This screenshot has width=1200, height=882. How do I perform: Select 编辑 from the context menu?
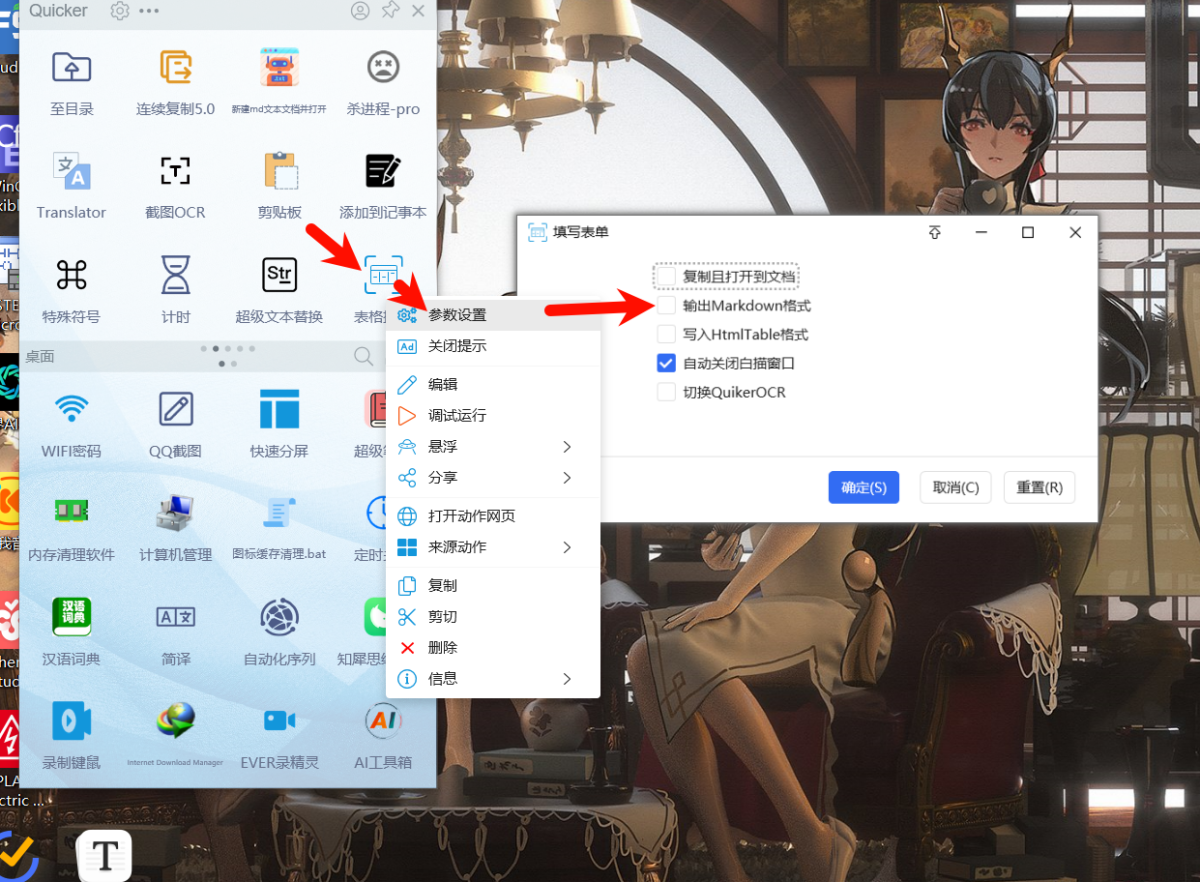493,384
